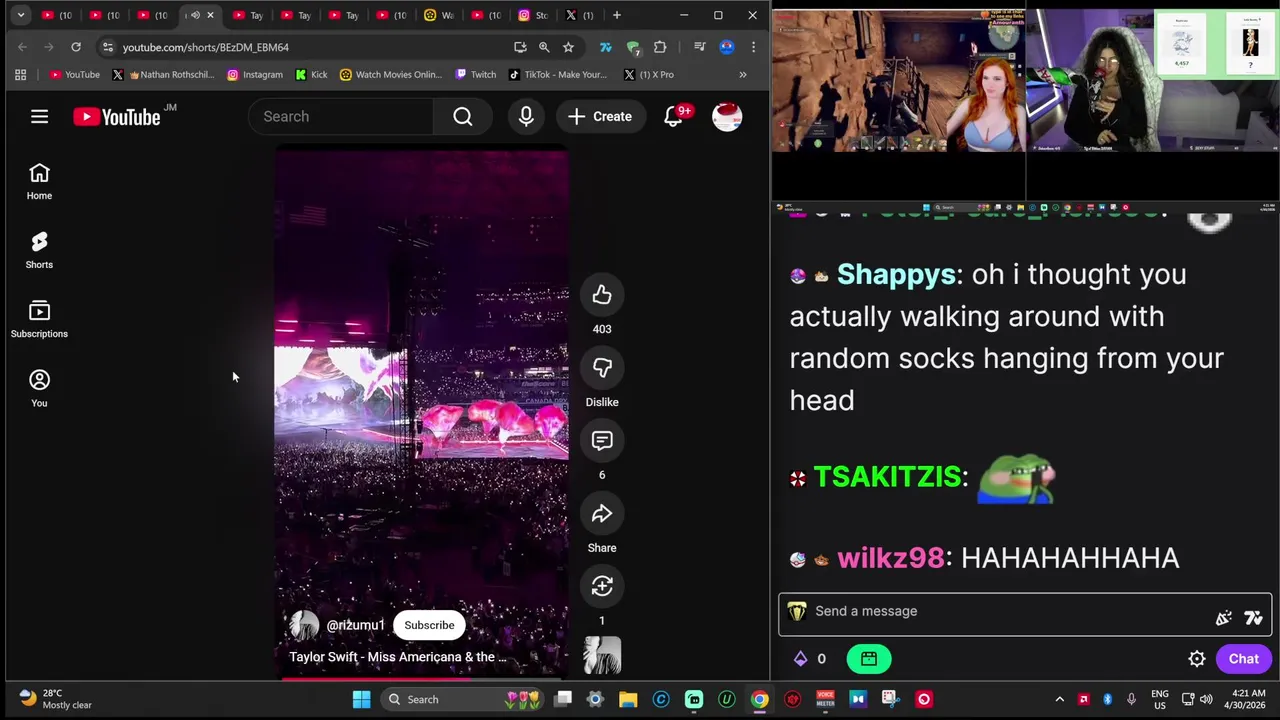Open chat settings gear icon

click(x=1197, y=659)
